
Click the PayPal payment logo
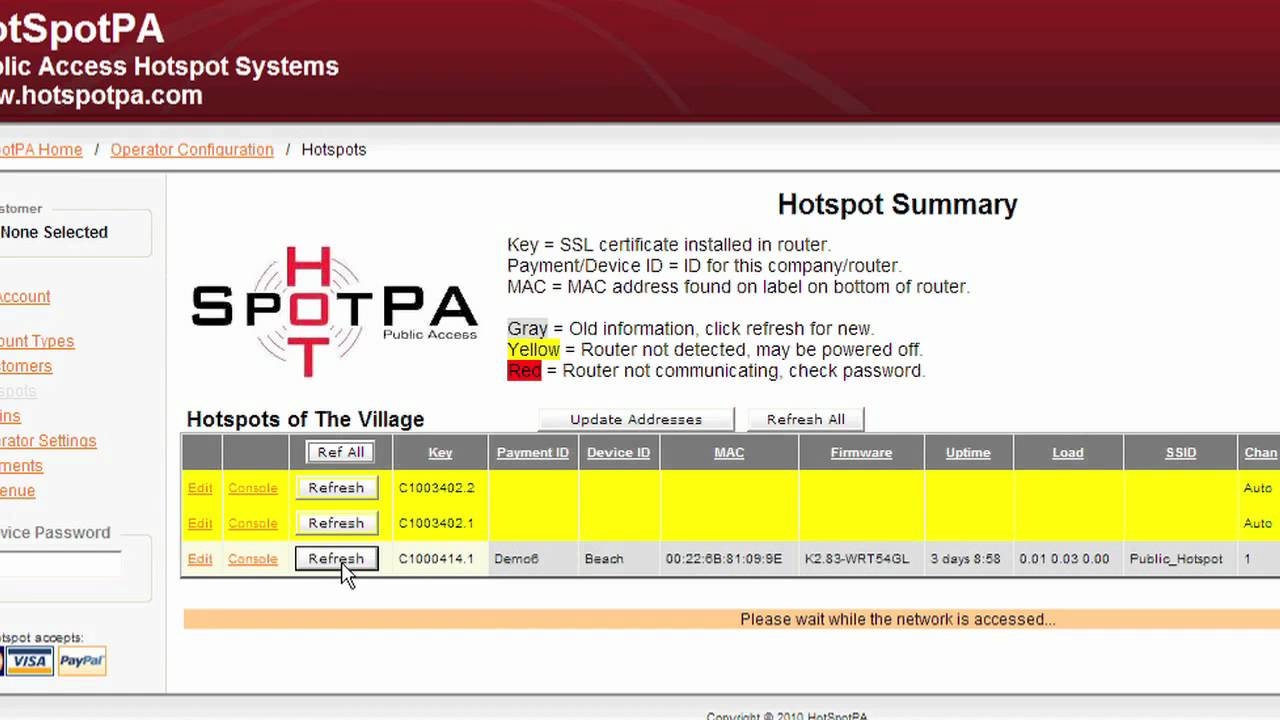[82, 661]
